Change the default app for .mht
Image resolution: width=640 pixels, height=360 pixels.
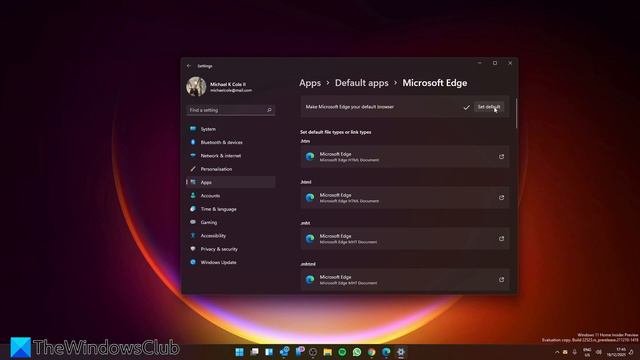tap(405, 239)
